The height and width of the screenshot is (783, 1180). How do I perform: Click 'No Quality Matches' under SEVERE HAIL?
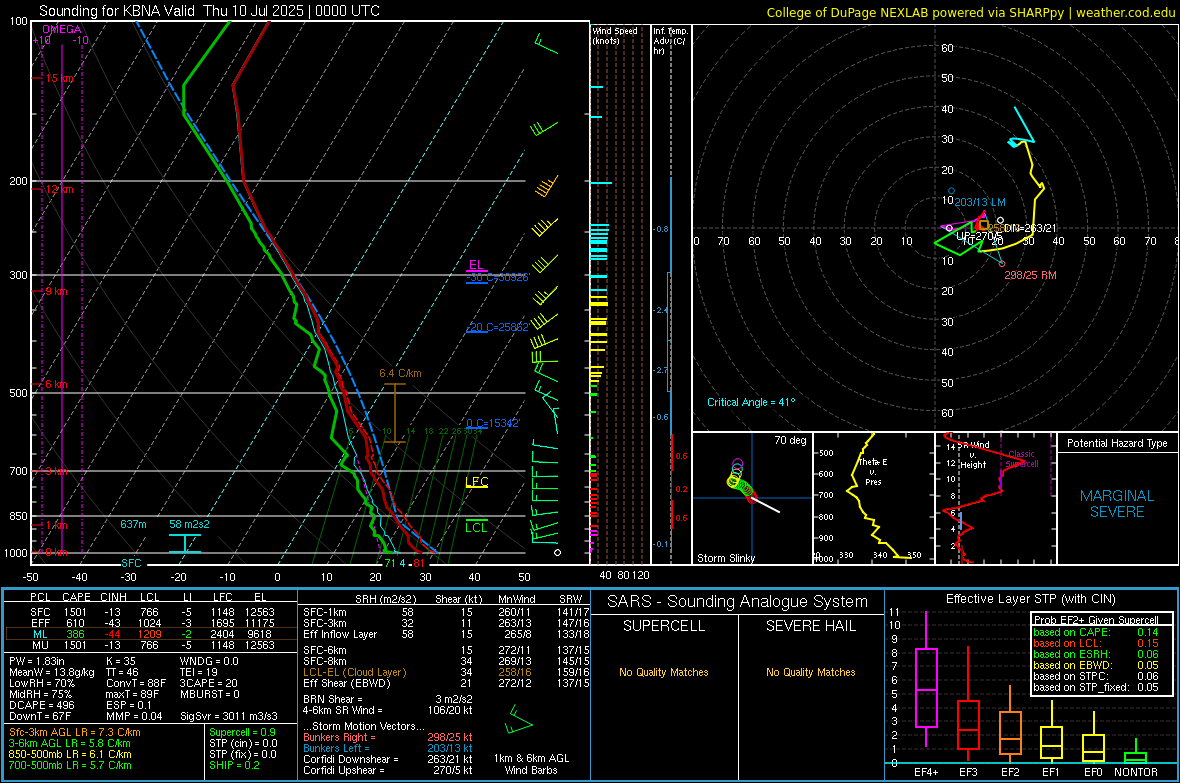[810, 672]
